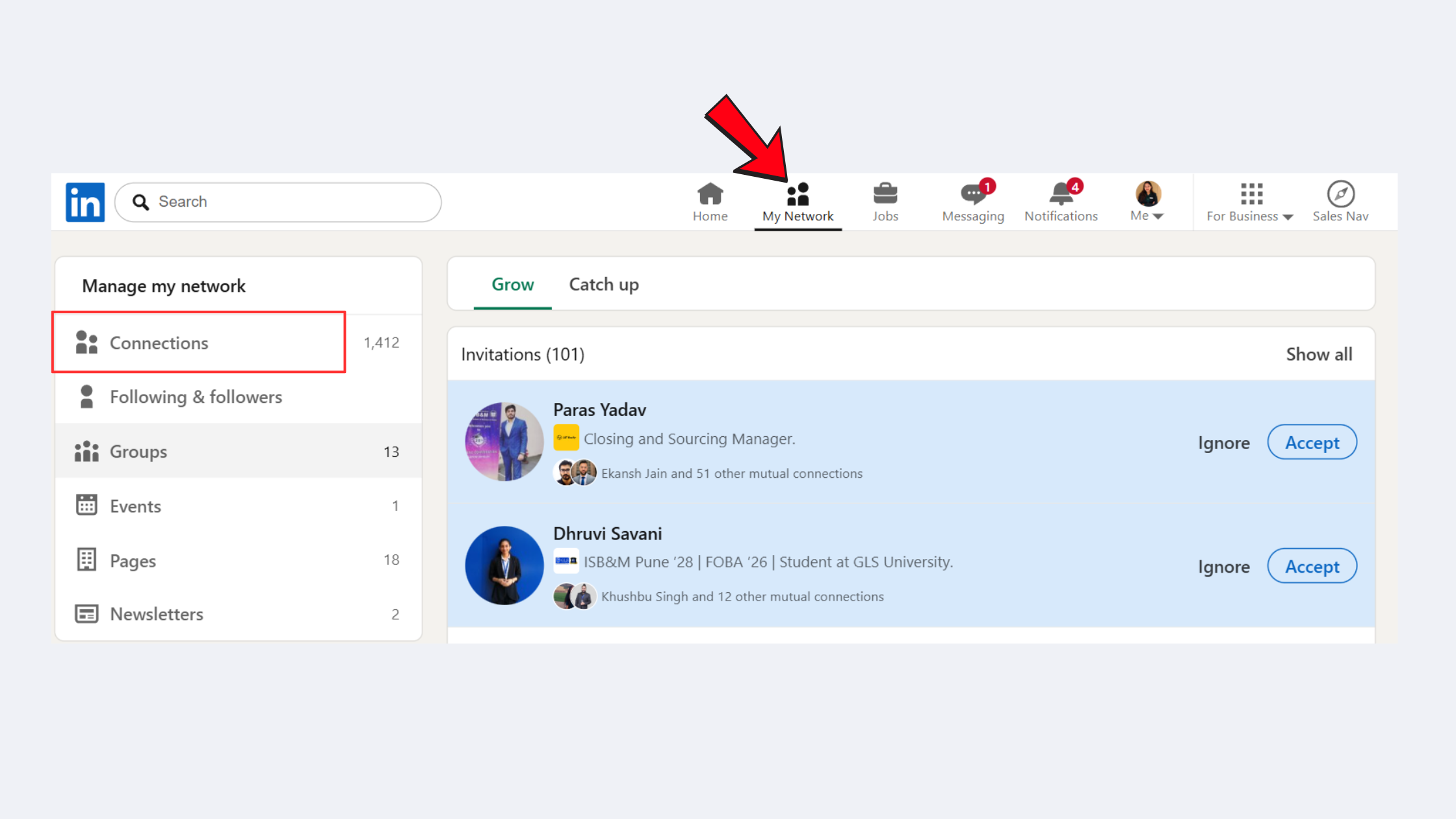Open Events in sidebar
This screenshot has height=819, width=1456.
tap(239, 506)
